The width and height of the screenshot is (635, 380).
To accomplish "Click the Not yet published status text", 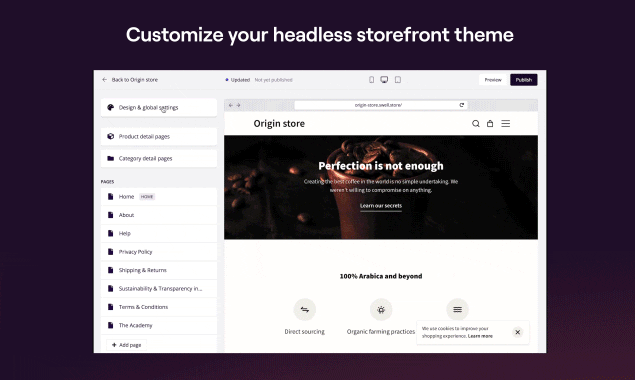I will [273, 80].
